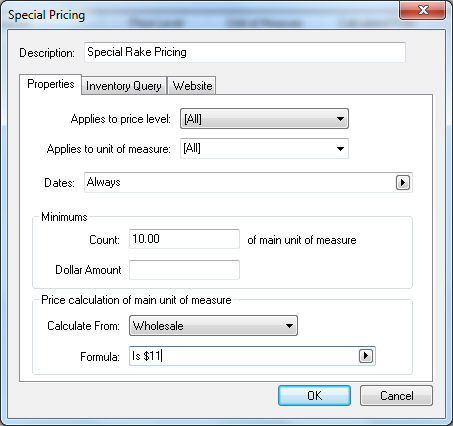Focus the minimum Count field
Image resolution: width=453 pixels, height=426 pixels.
tap(184, 239)
